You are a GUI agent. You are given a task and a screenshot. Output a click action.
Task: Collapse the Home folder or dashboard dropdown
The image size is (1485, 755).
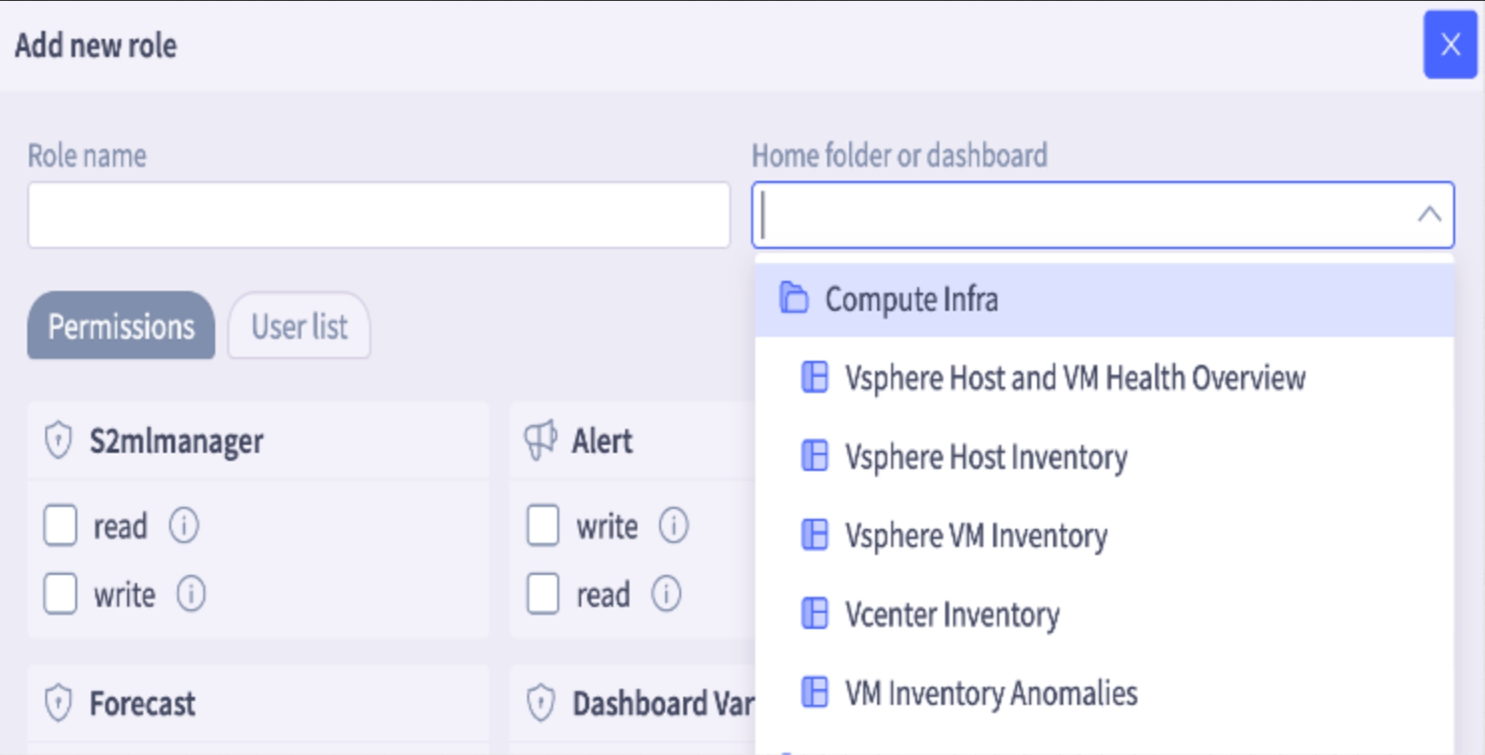[x=1429, y=213]
